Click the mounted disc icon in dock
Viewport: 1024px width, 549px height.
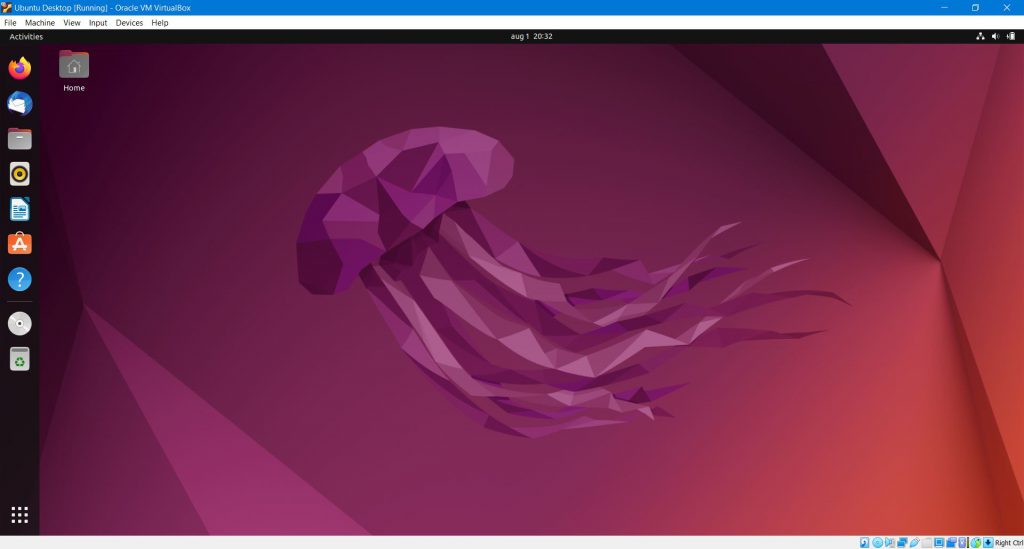coord(20,323)
